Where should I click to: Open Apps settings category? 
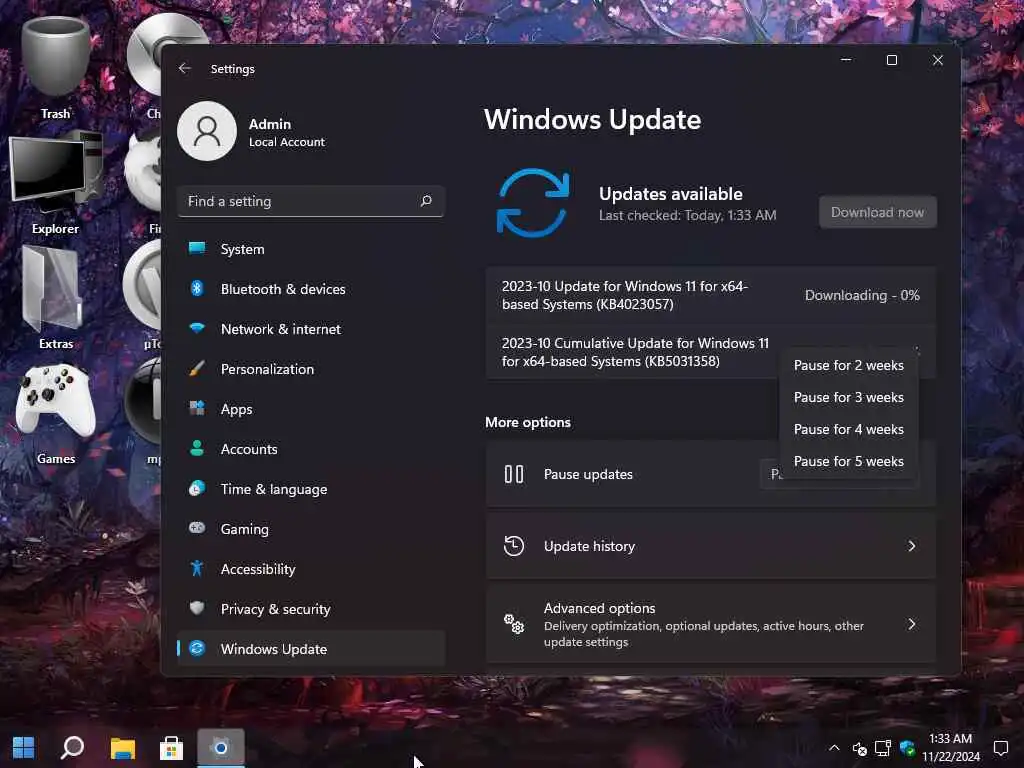pyautogui.click(x=311, y=409)
